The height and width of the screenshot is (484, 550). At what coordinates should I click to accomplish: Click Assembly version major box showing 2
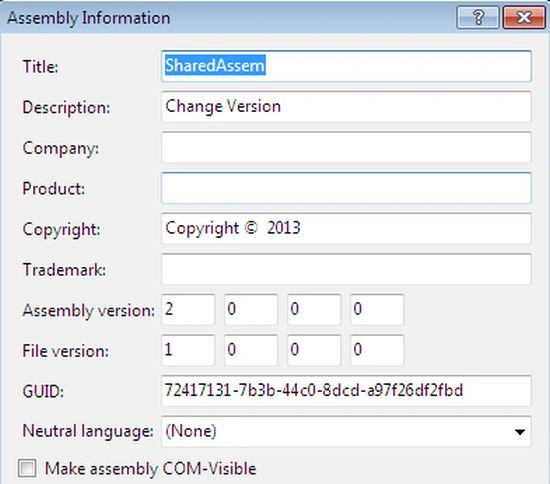pyautogui.click(x=188, y=310)
